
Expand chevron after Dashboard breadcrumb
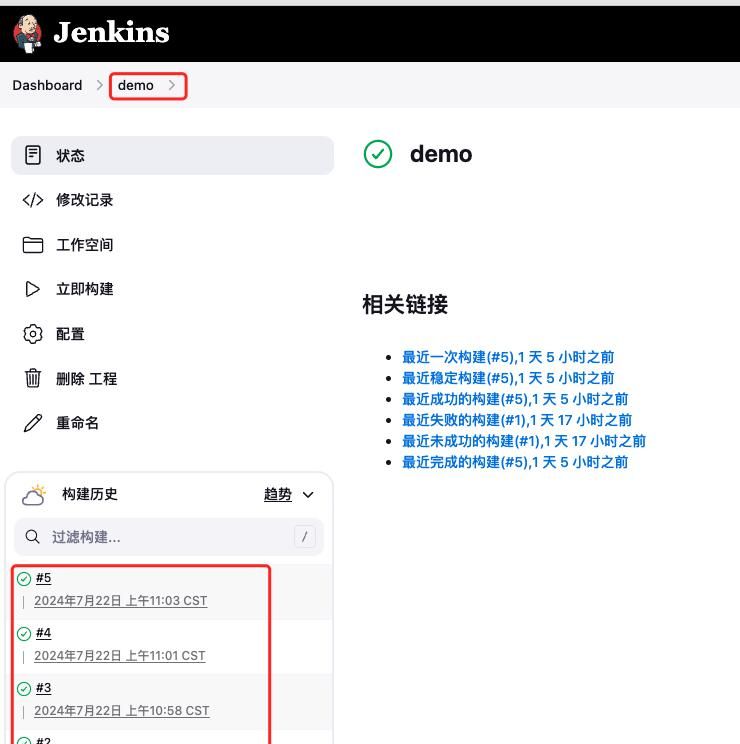coord(100,85)
